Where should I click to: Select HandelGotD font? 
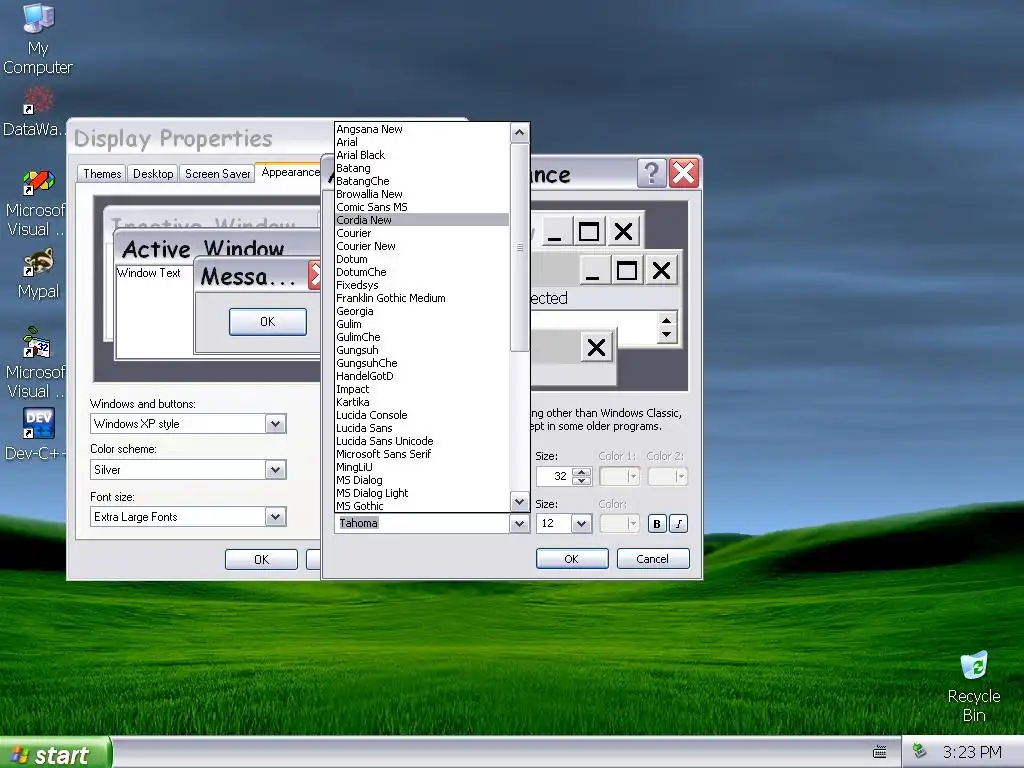[422, 376]
